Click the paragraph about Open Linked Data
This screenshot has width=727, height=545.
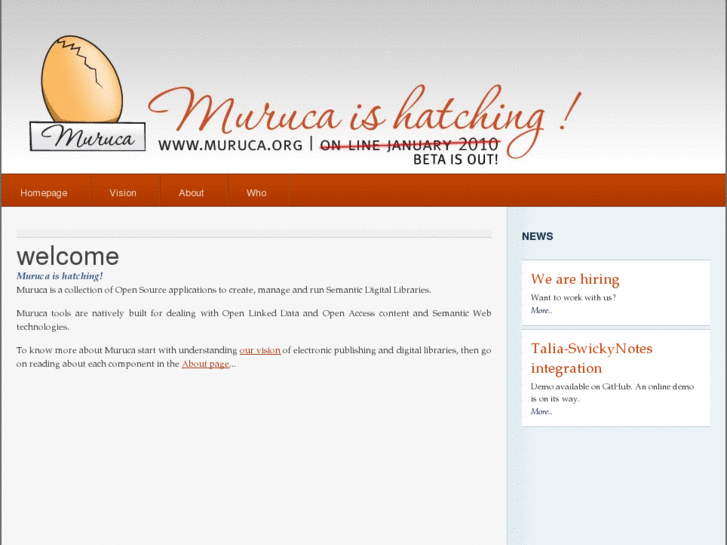click(254, 320)
